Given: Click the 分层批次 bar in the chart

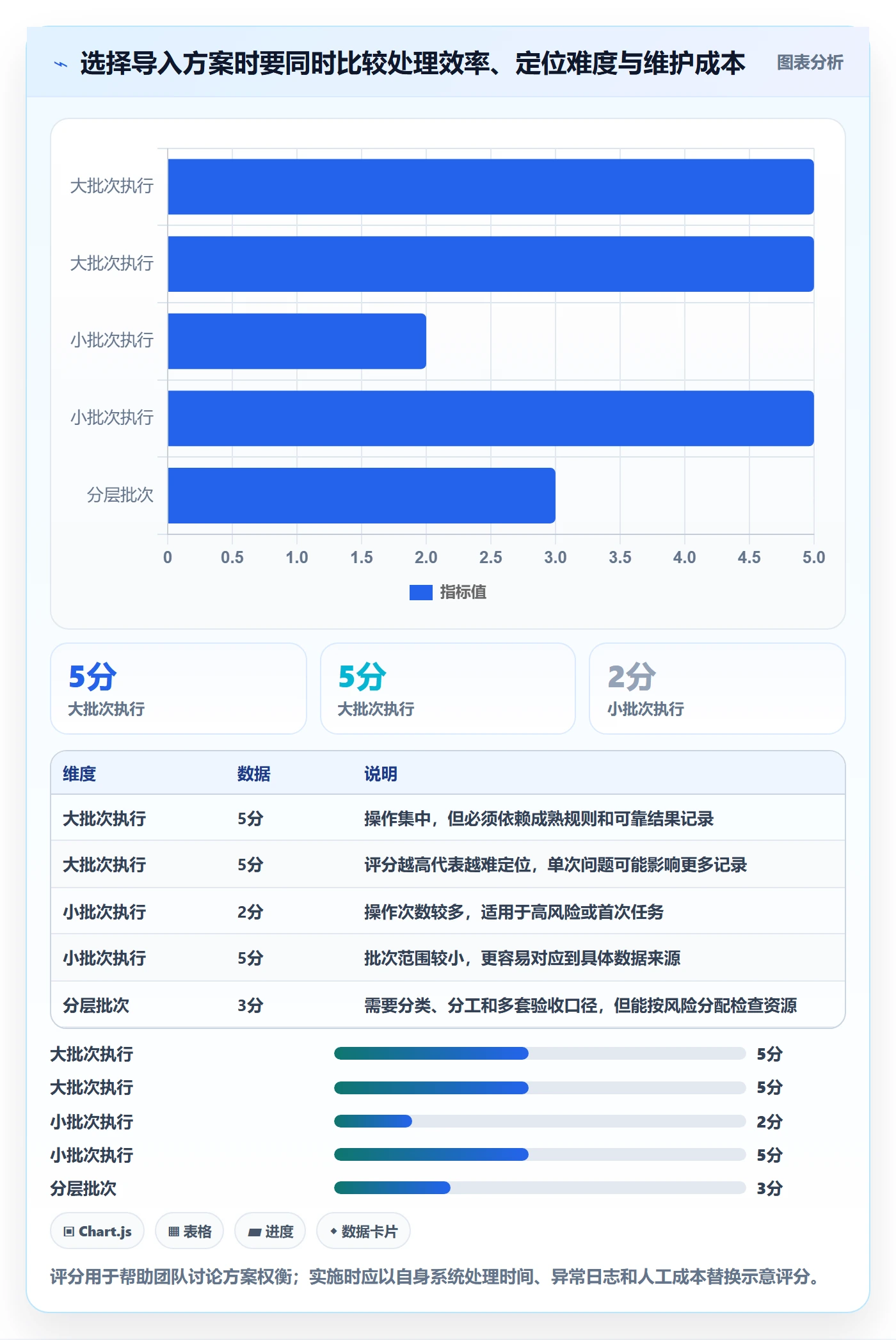Looking at the screenshot, I should coord(362,495).
